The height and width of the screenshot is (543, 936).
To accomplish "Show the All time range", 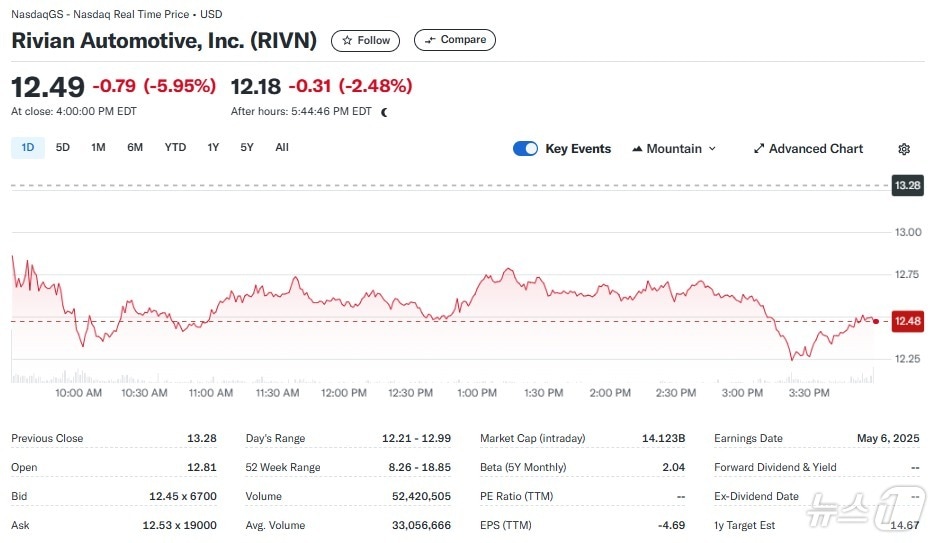I will click(282, 148).
